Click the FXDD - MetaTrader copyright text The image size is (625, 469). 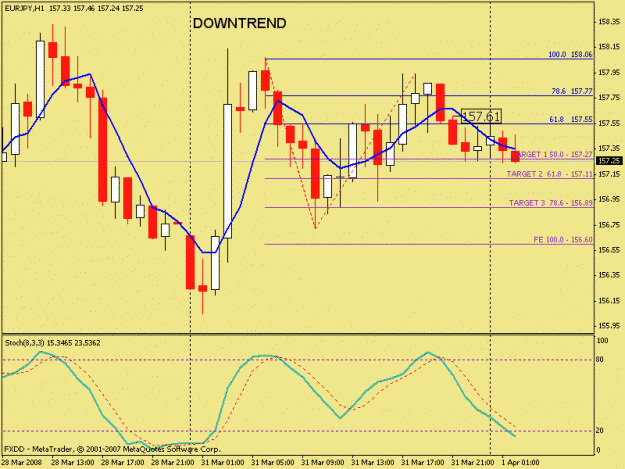click(112, 449)
